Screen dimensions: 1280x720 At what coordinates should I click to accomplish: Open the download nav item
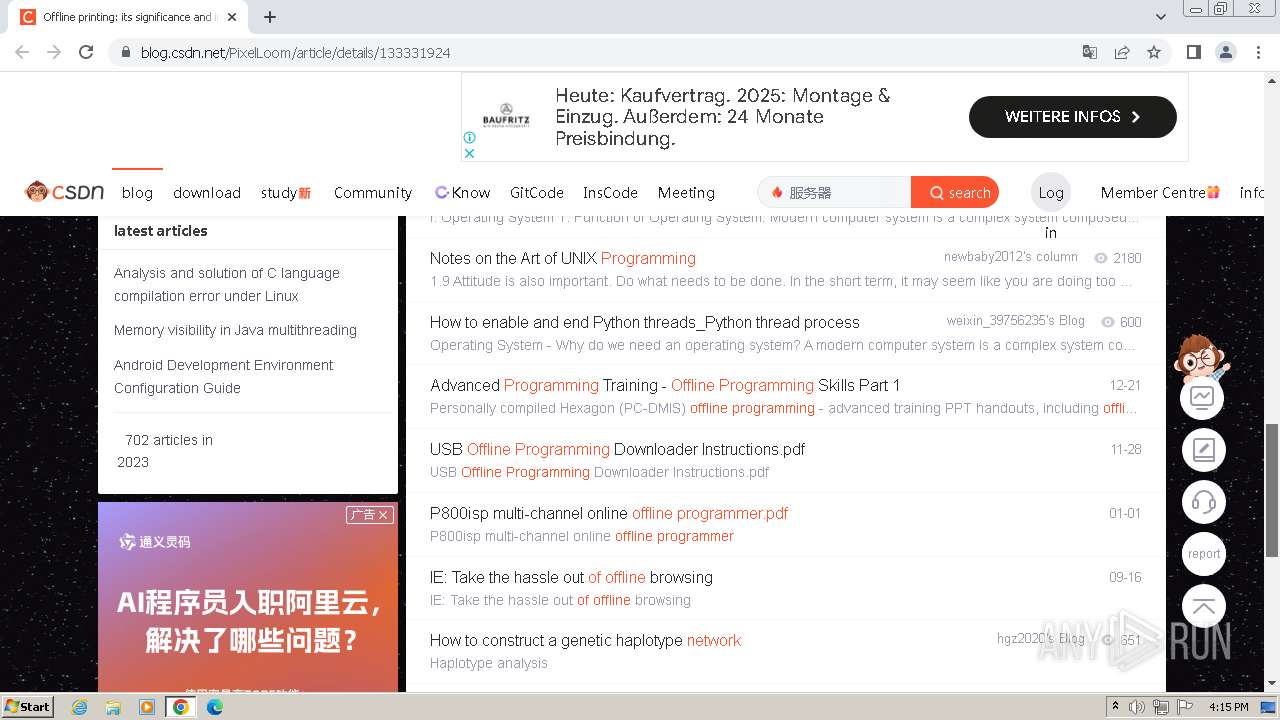pos(207,193)
